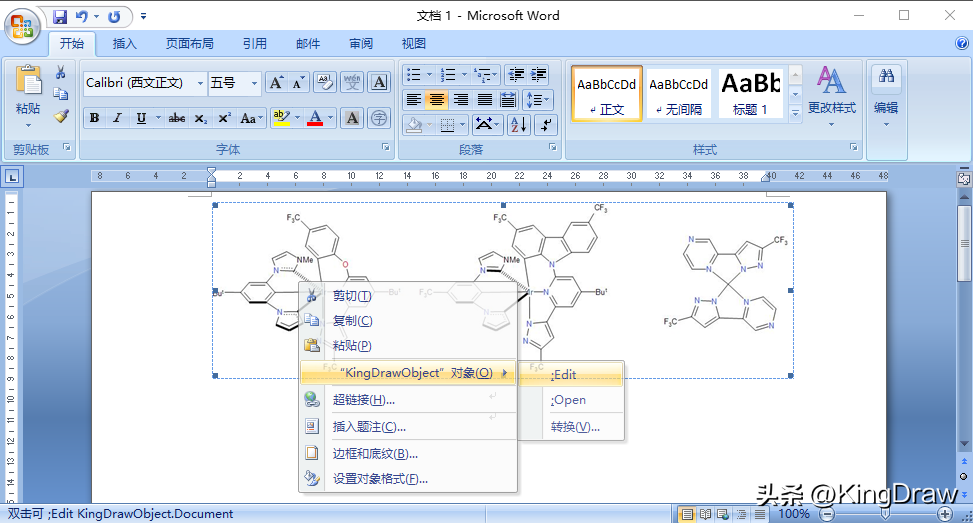The width and height of the screenshot is (973, 523).
Task: Toggle subscript x₂ formatting
Action: [x=200, y=118]
